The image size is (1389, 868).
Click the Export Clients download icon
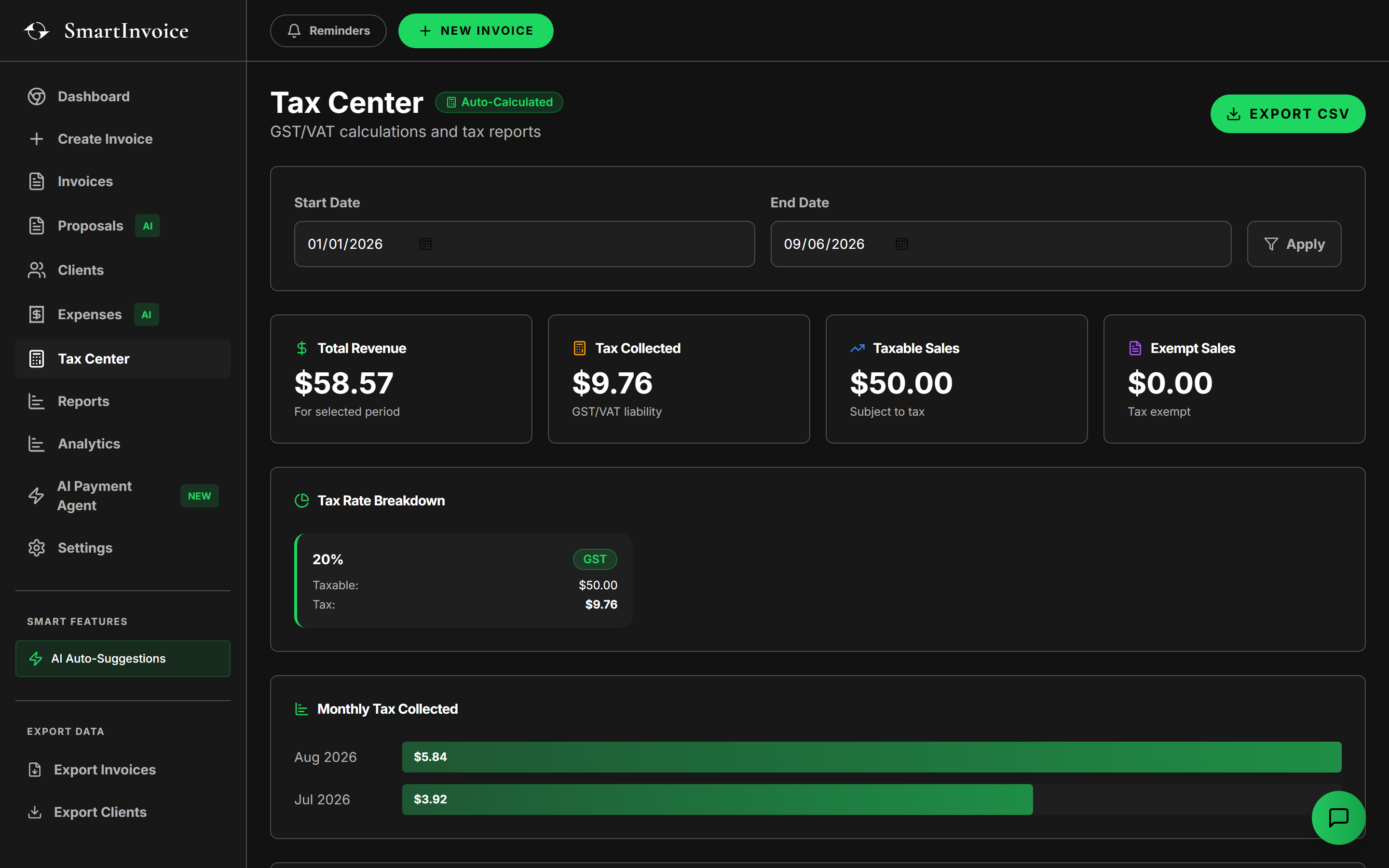point(35,812)
